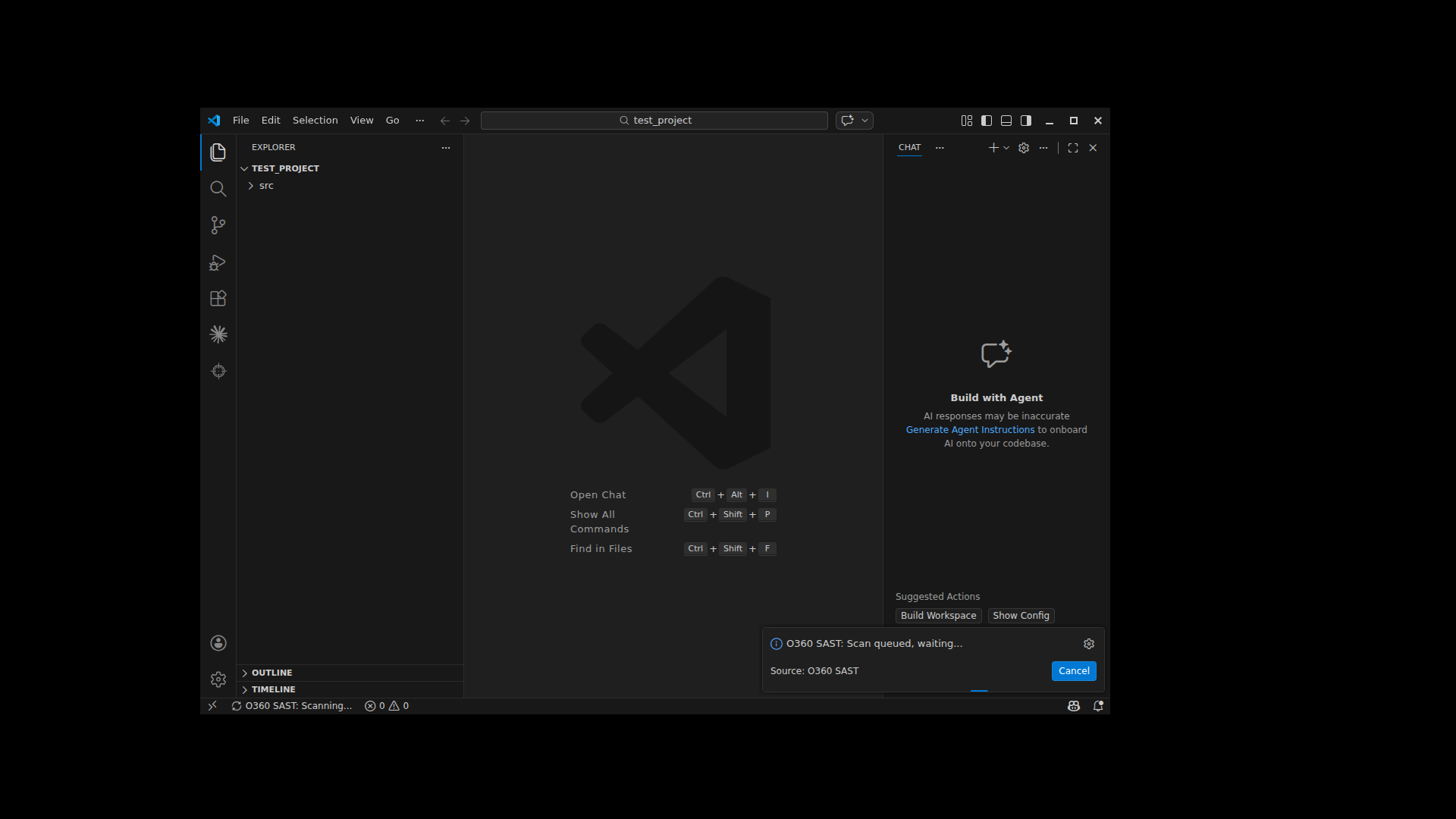Open the Accounts menu icon
The image size is (1456, 819).
coord(218,643)
